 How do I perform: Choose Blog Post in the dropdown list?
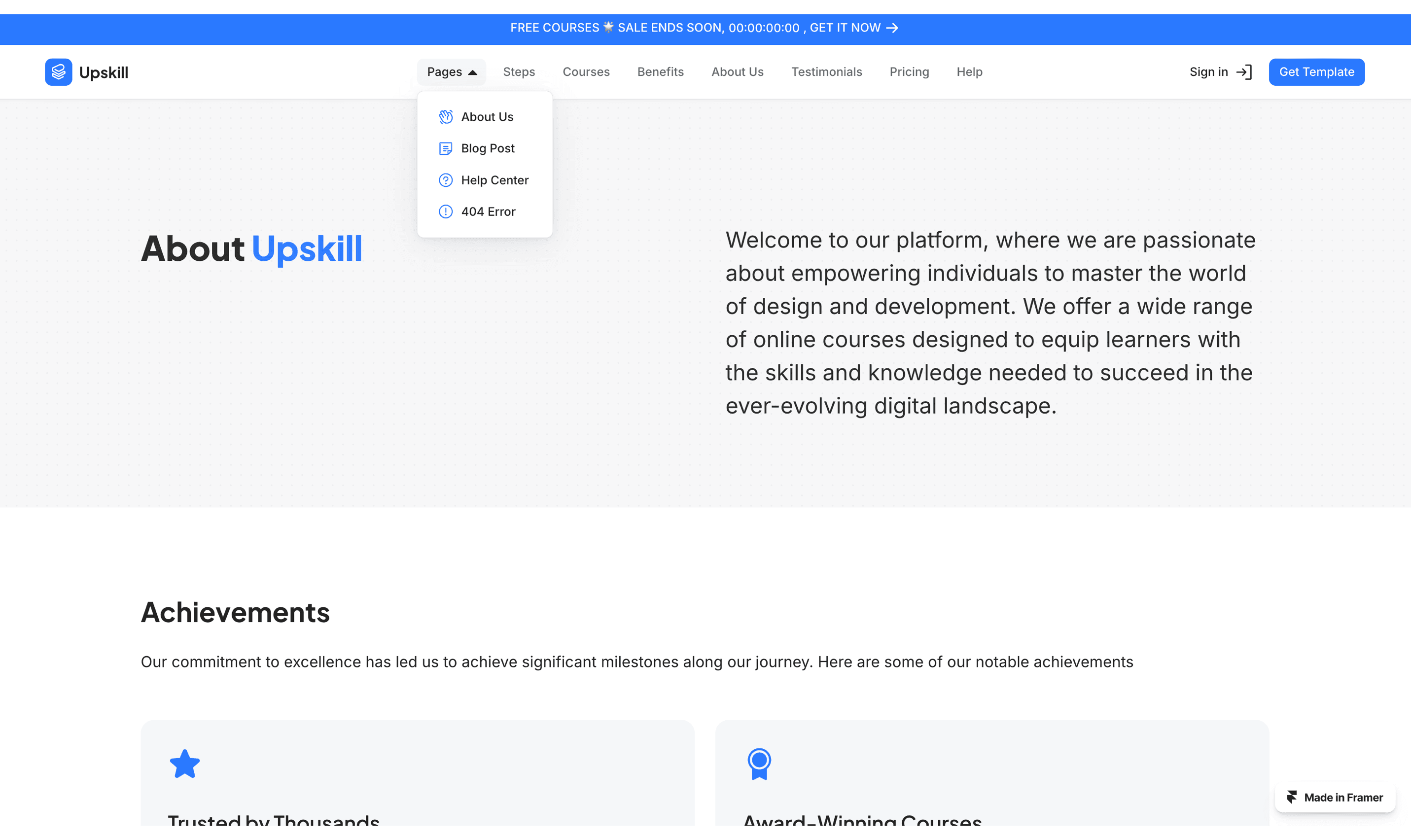pyautogui.click(x=487, y=148)
